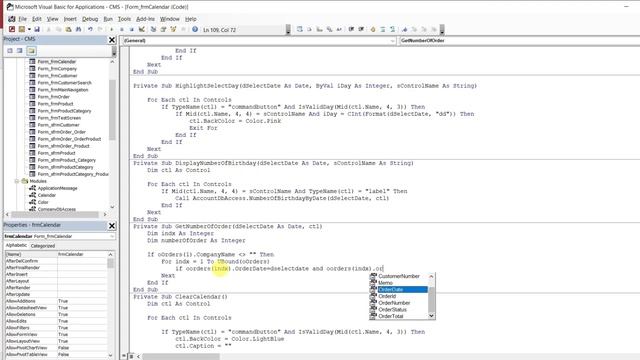Screen dimensions: 640x360
Task: Toggle Folders in Project panel
Action: pyautogui.click(x=31, y=51)
